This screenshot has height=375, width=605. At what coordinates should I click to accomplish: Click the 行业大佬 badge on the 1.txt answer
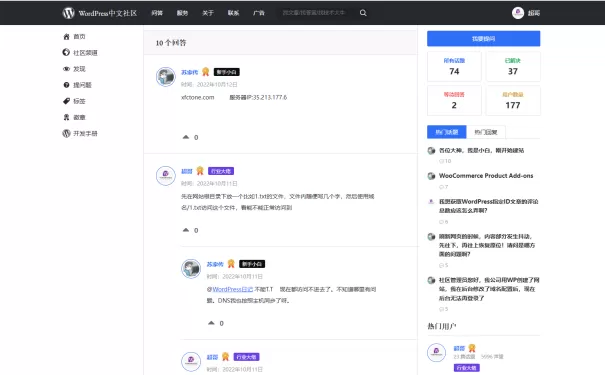click(221, 171)
